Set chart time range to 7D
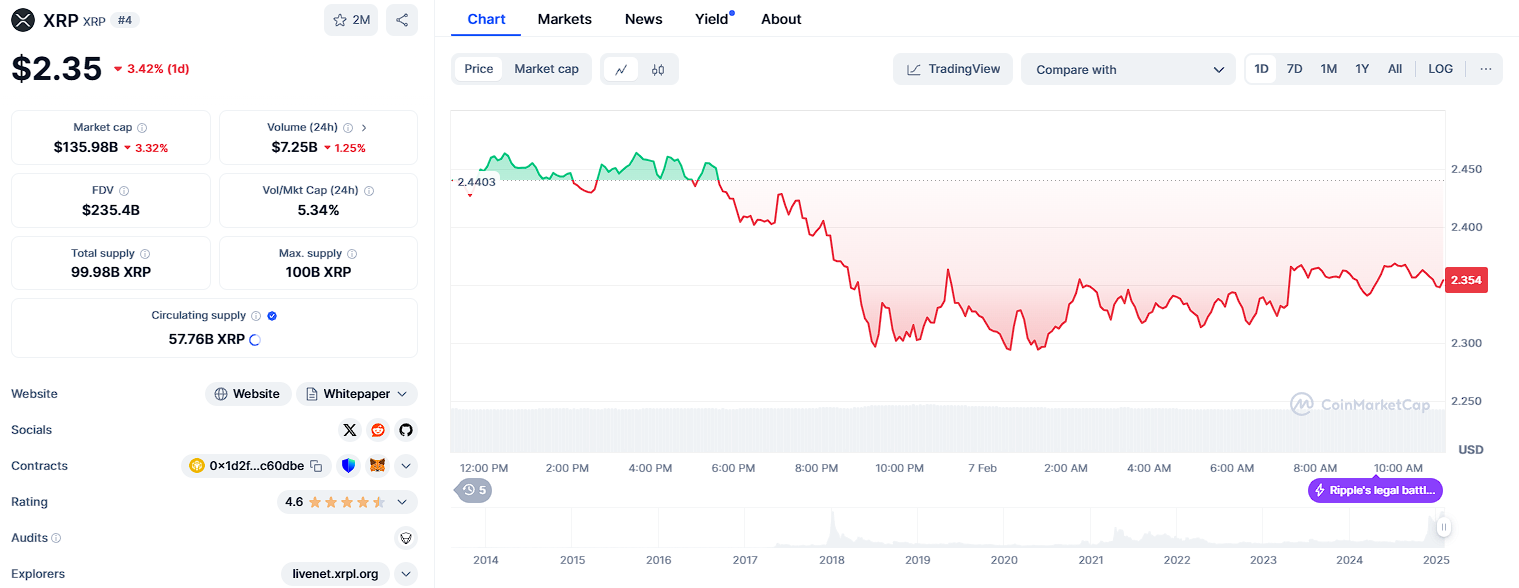This screenshot has width=1519, height=588. pyautogui.click(x=1294, y=69)
